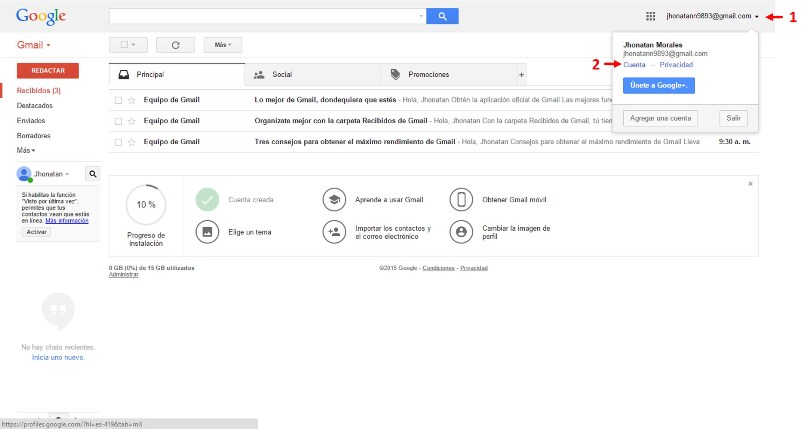
Task: Add a new inbox tab with plus
Action: [x=521, y=75]
